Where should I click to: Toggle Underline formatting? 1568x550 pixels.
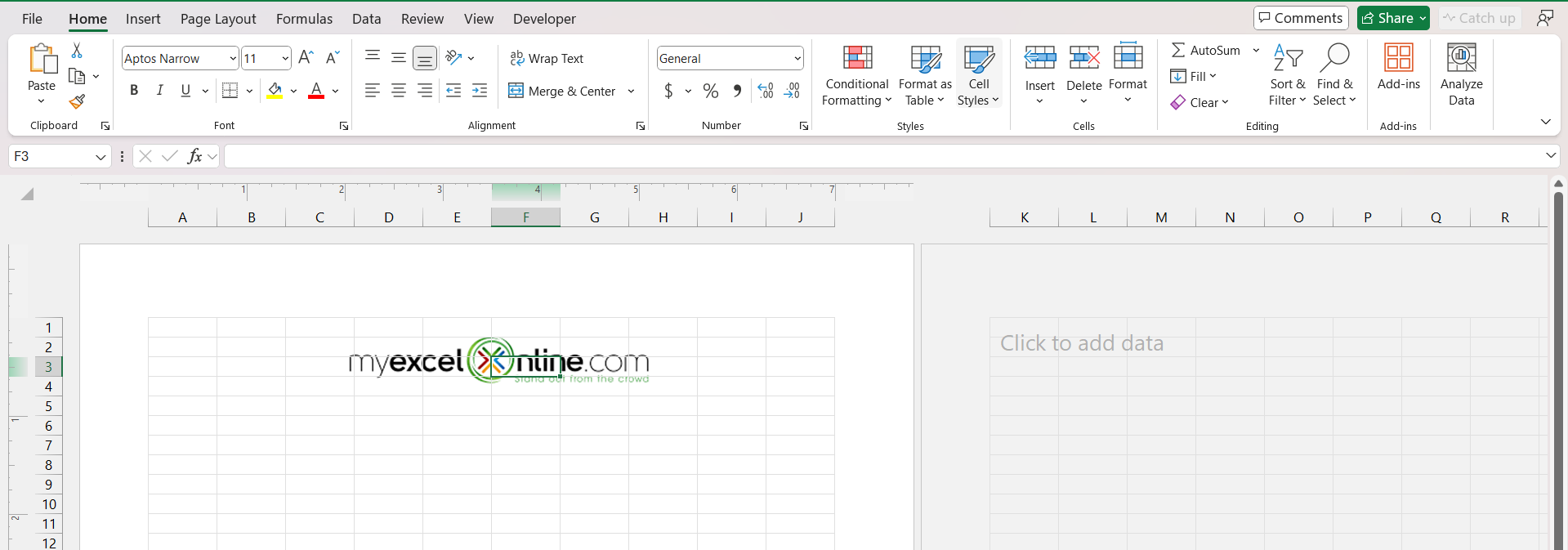[x=185, y=91]
